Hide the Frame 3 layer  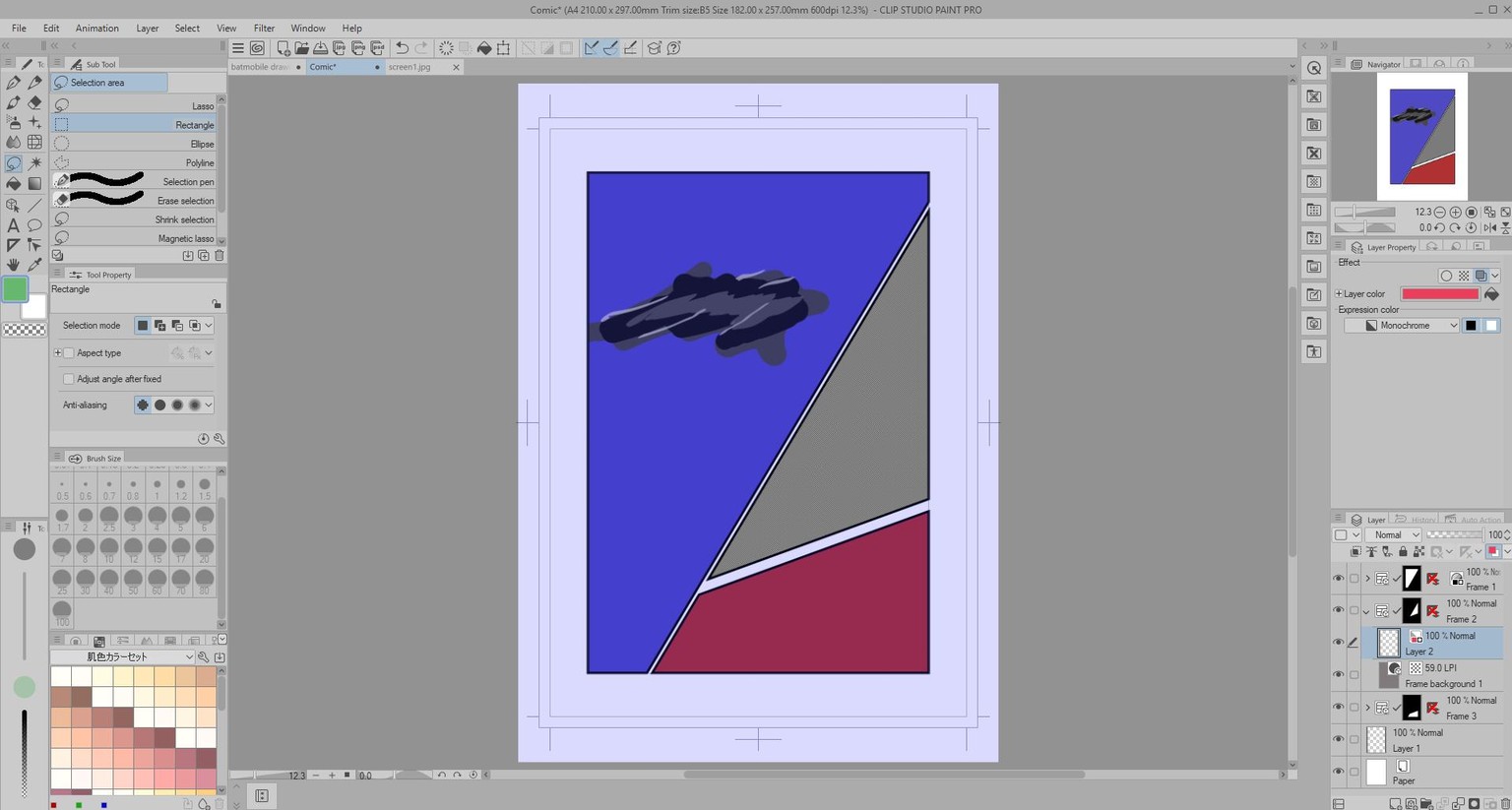pyautogui.click(x=1338, y=707)
